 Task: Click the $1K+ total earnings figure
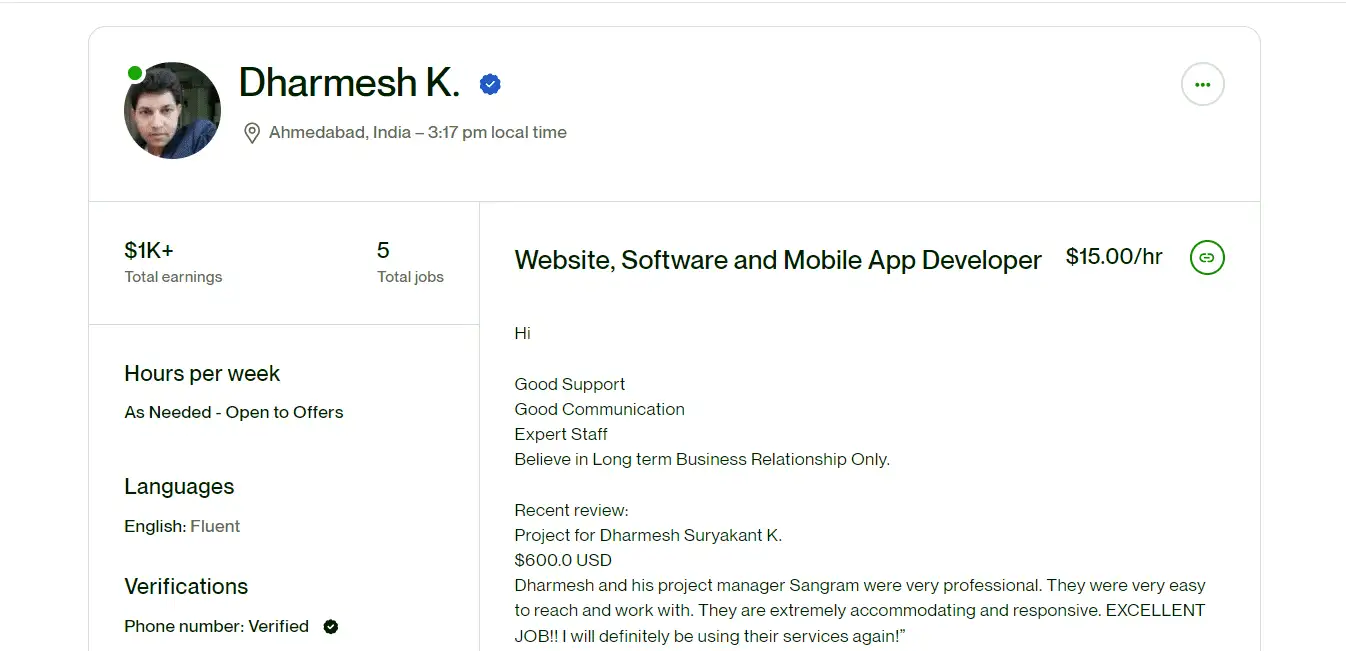point(149,250)
